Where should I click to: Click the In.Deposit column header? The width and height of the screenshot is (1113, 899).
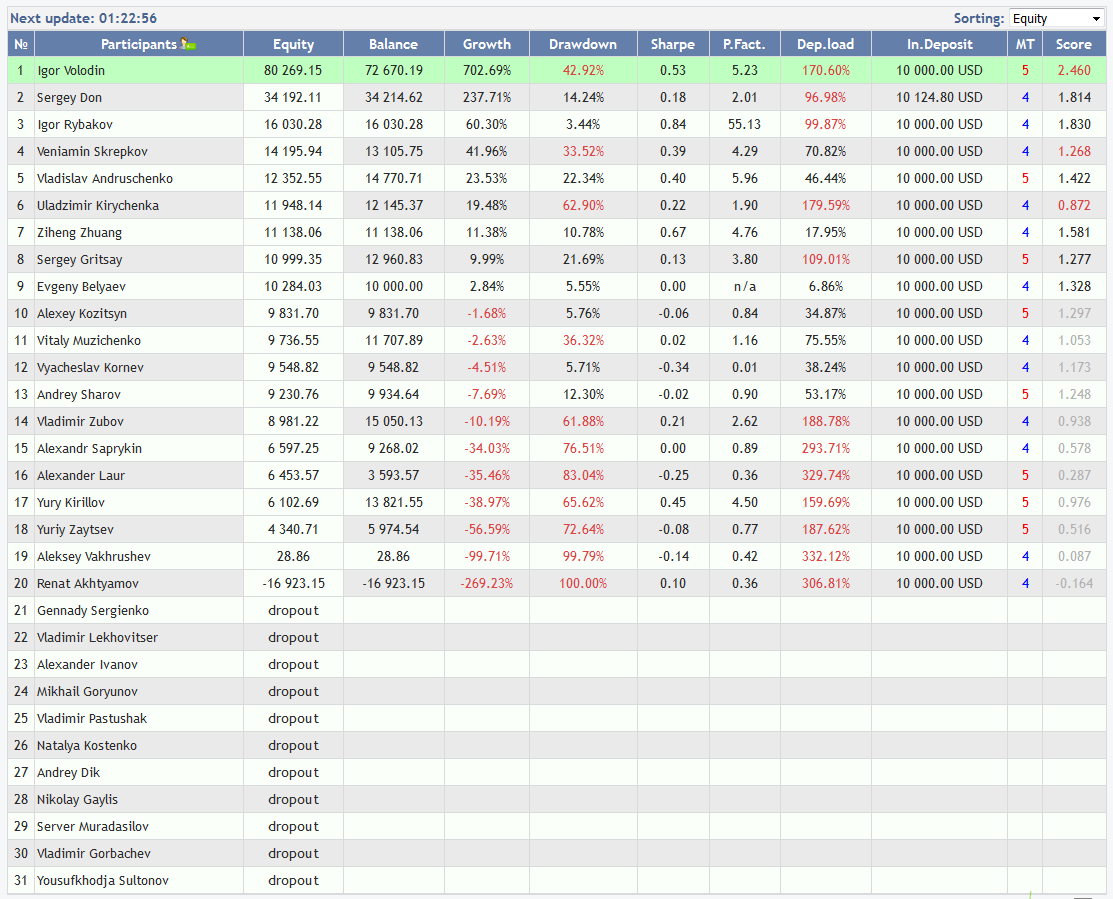939,44
